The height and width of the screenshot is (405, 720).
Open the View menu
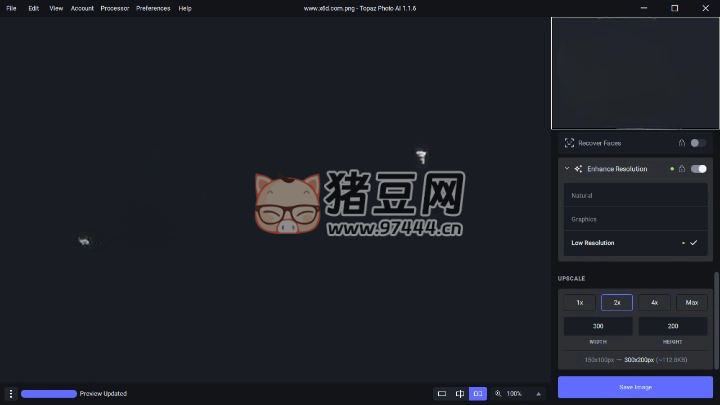point(56,8)
